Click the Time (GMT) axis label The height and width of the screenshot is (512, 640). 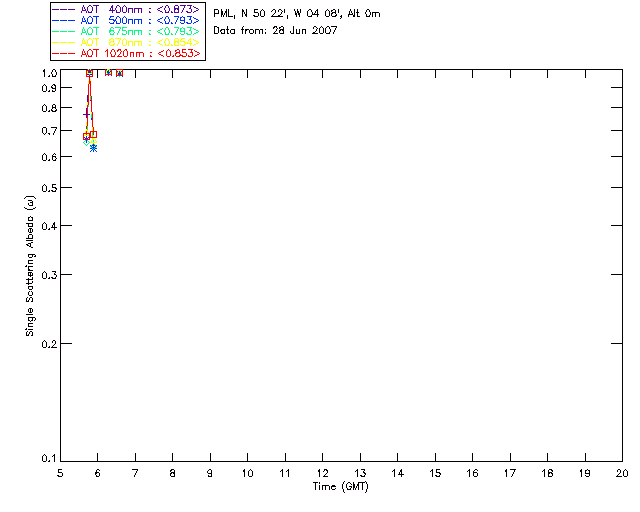point(341,487)
